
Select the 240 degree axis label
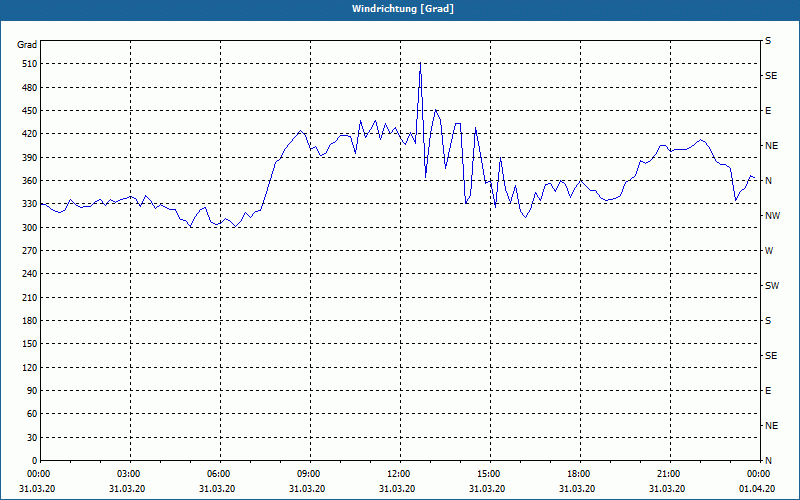(x=29, y=274)
